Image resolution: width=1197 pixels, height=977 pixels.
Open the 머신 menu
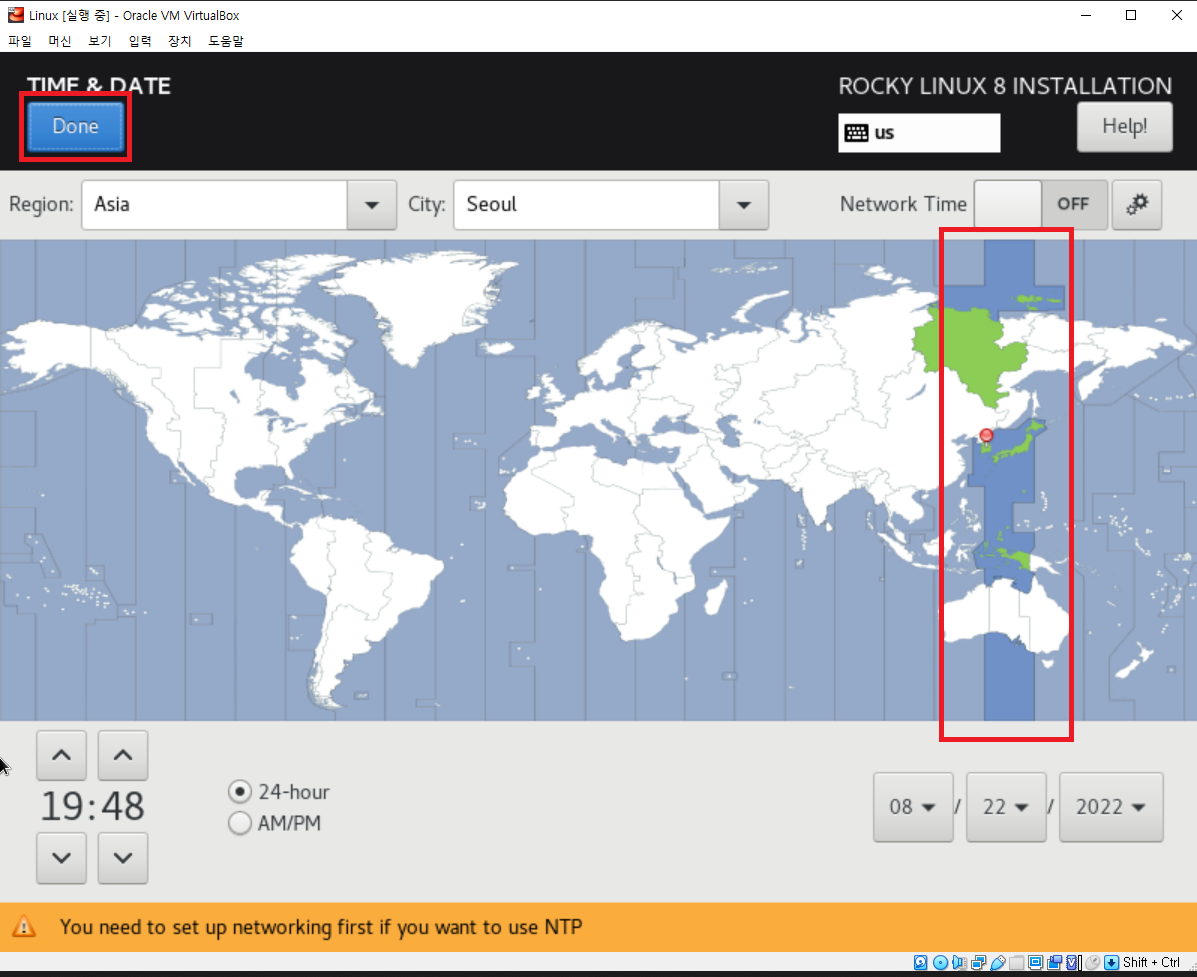click(x=60, y=41)
